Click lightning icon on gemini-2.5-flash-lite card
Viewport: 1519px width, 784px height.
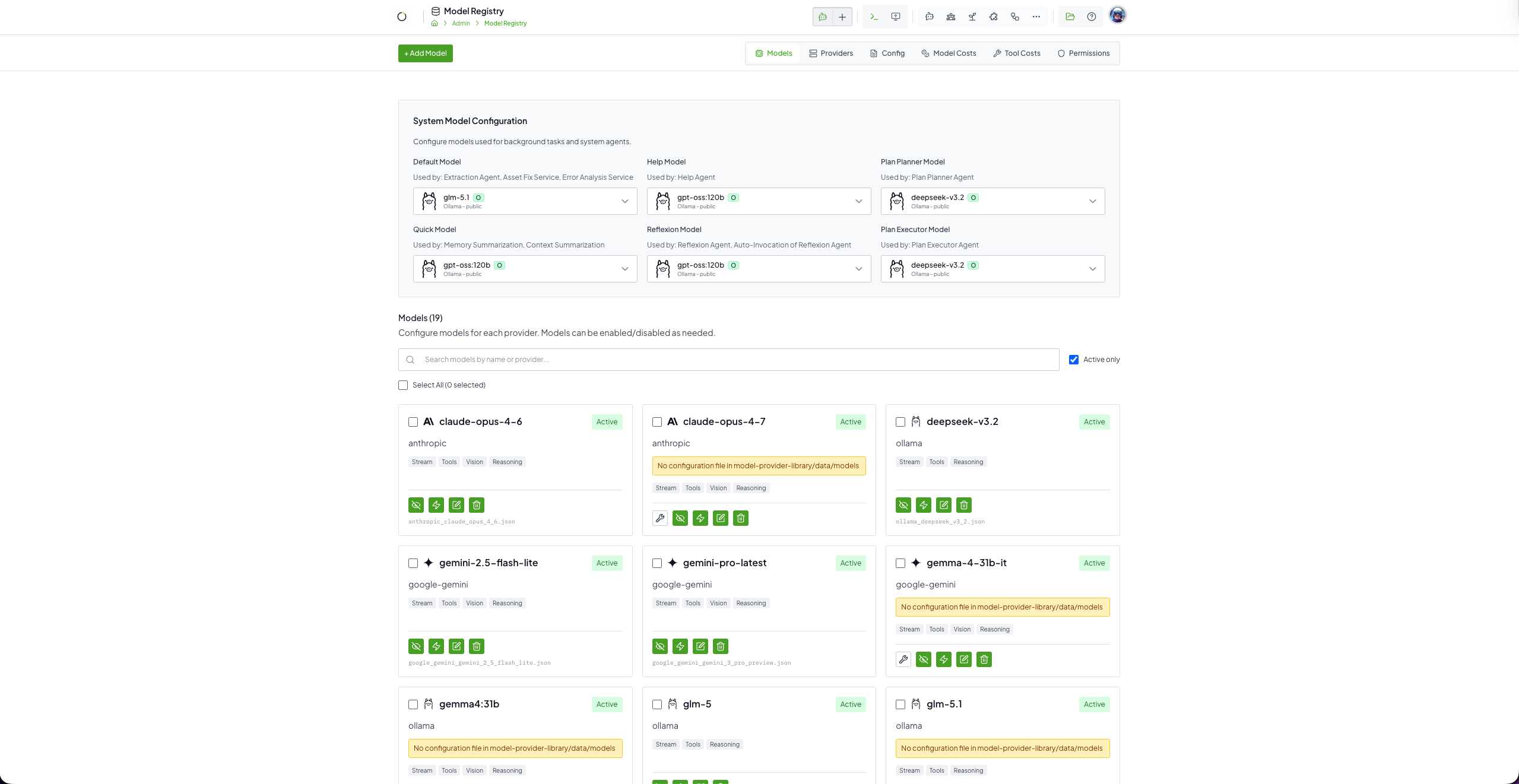436,646
